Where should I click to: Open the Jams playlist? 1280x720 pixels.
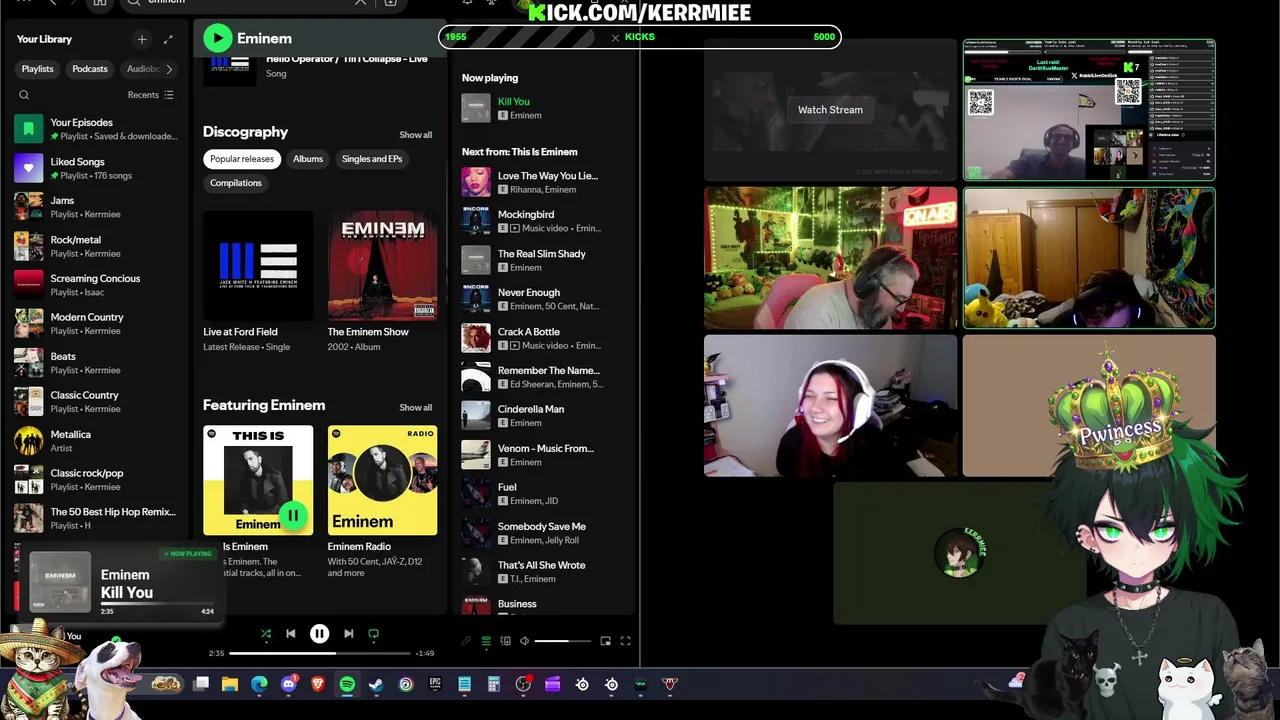(96, 206)
